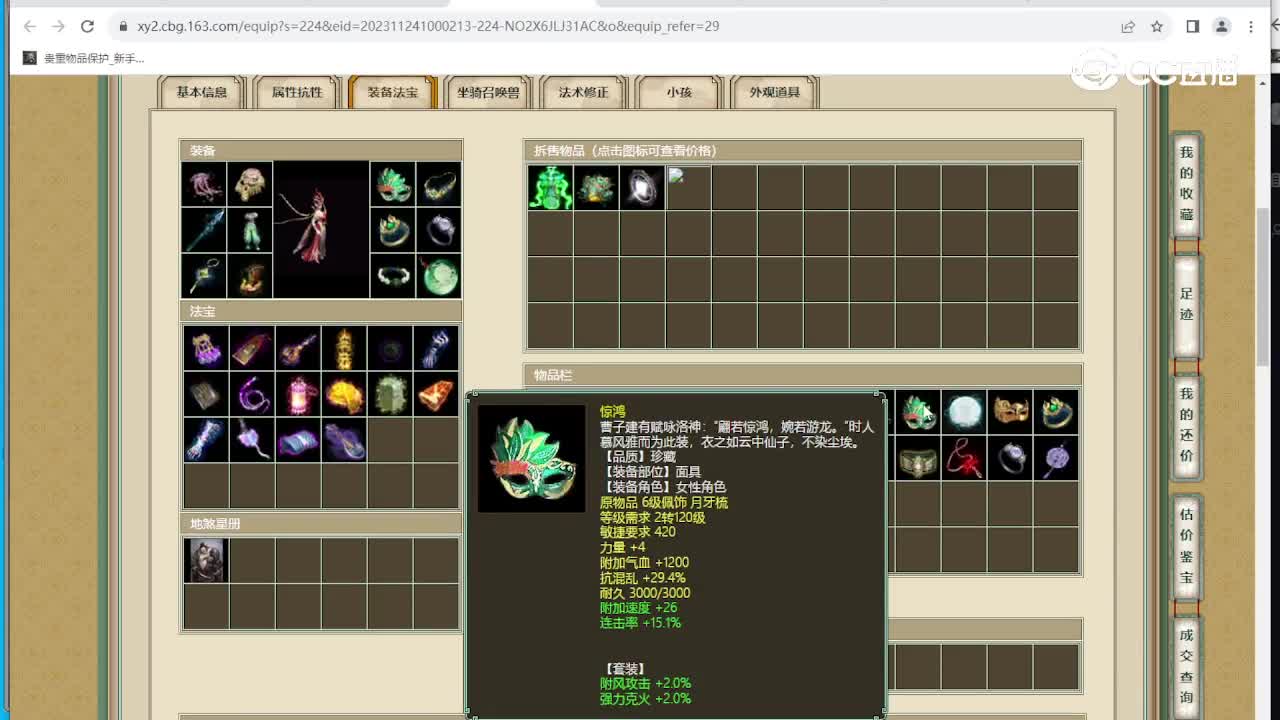Click the red tablet talisman in 法宝
The image size is (1280, 720).
252,348
